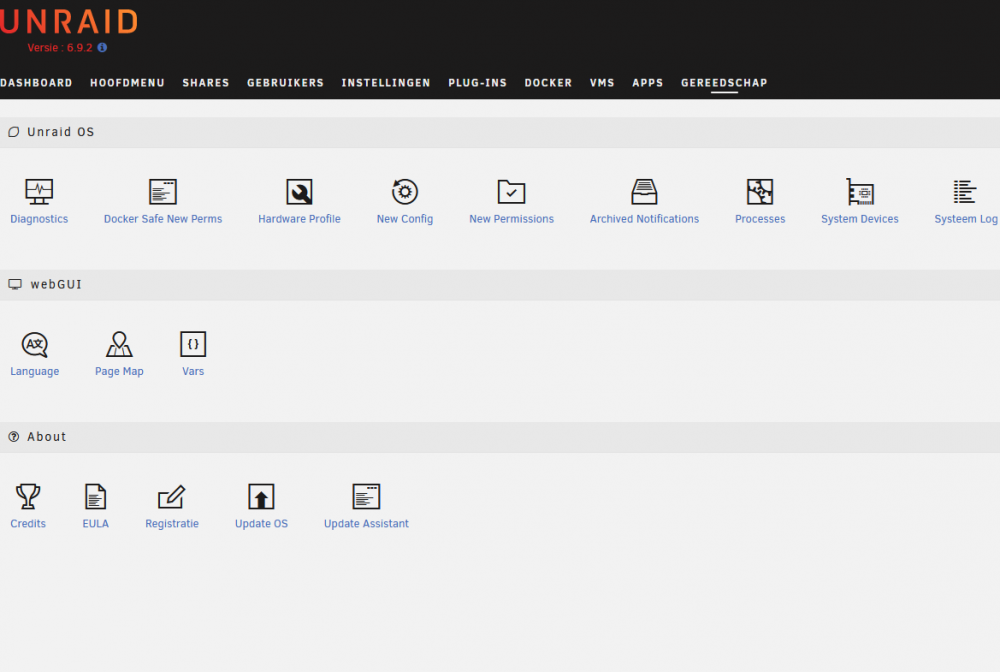1000x672 pixels.
Task: Click the System Devices label link
Action: (x=860, y=219)
